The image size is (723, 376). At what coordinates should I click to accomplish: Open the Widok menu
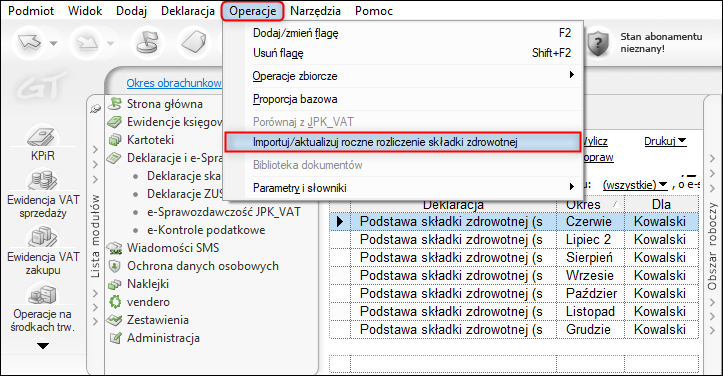click(85, 11)
